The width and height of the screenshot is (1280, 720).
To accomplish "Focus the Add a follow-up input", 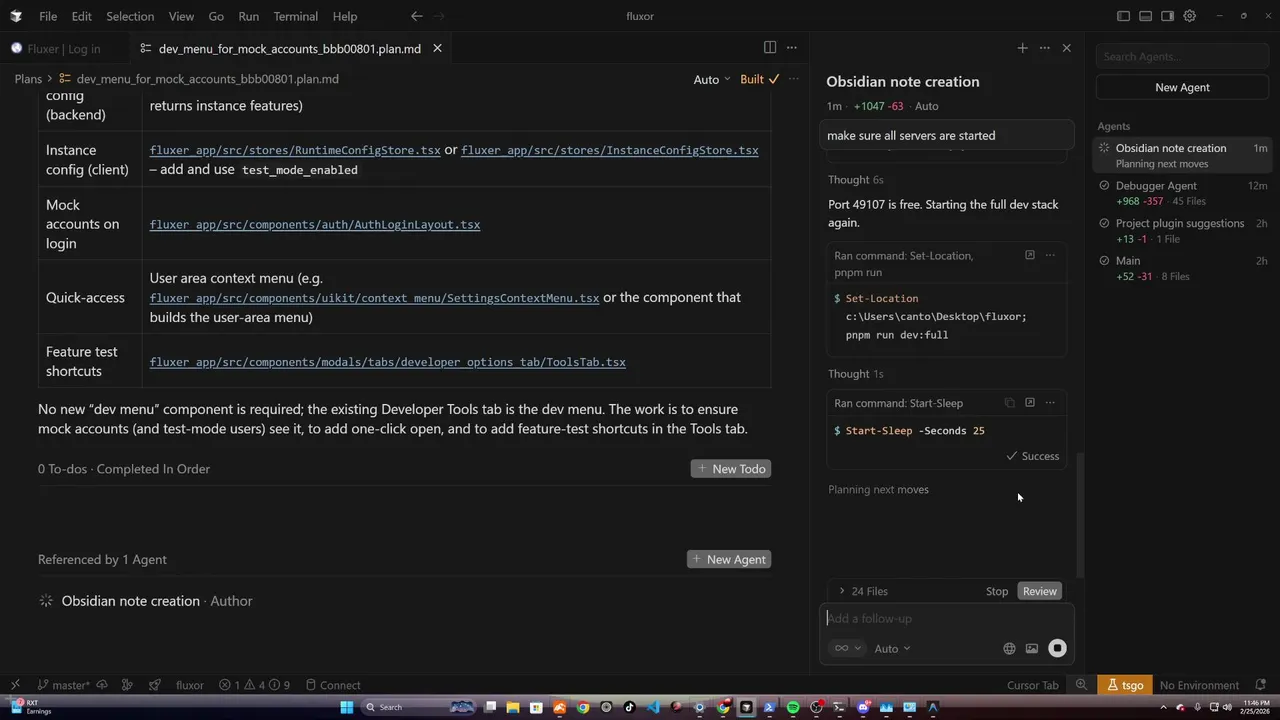I will click(x=946, y=619).
